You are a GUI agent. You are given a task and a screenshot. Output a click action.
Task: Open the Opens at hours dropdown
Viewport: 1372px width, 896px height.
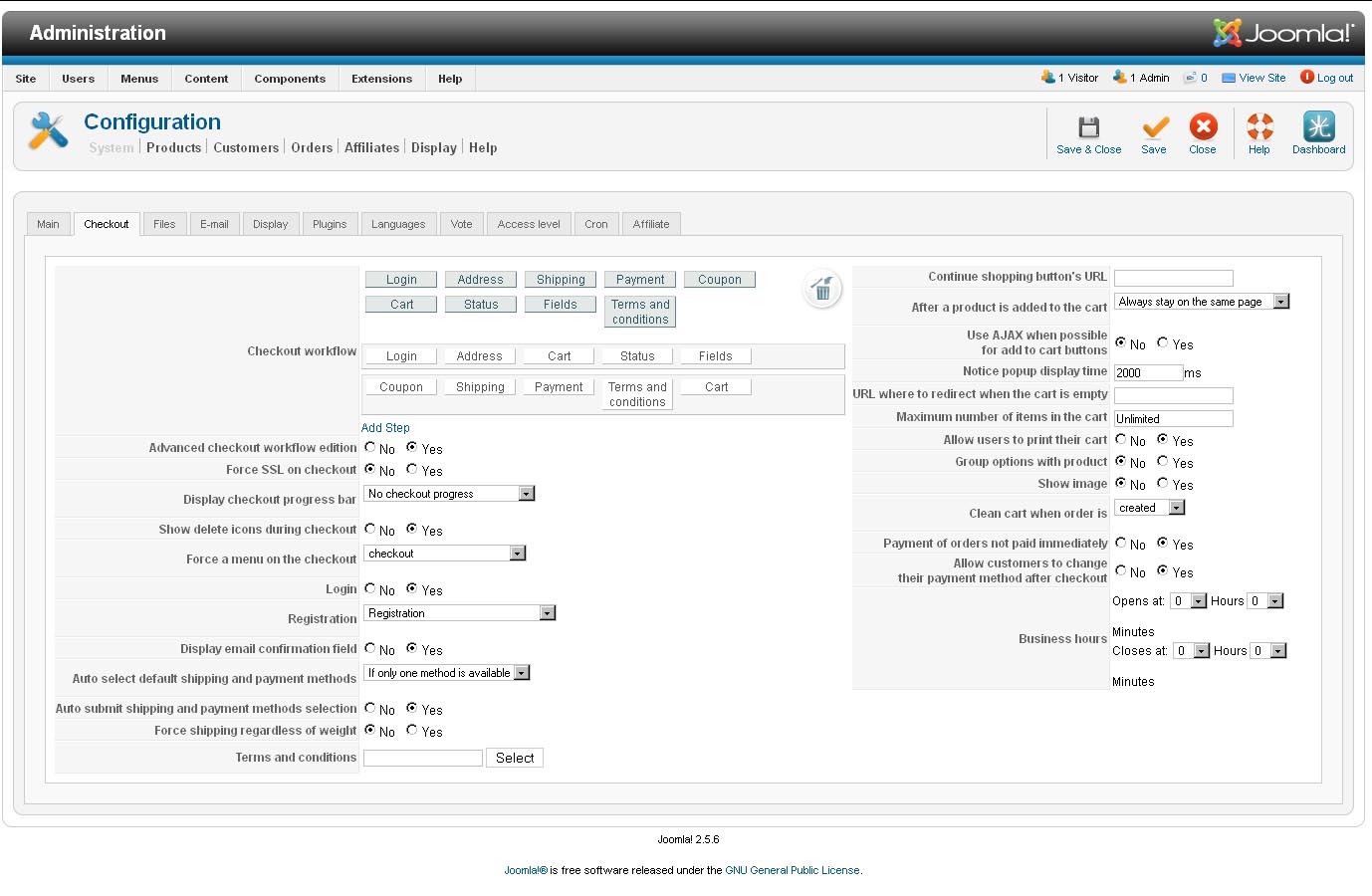coord(1188,601)
